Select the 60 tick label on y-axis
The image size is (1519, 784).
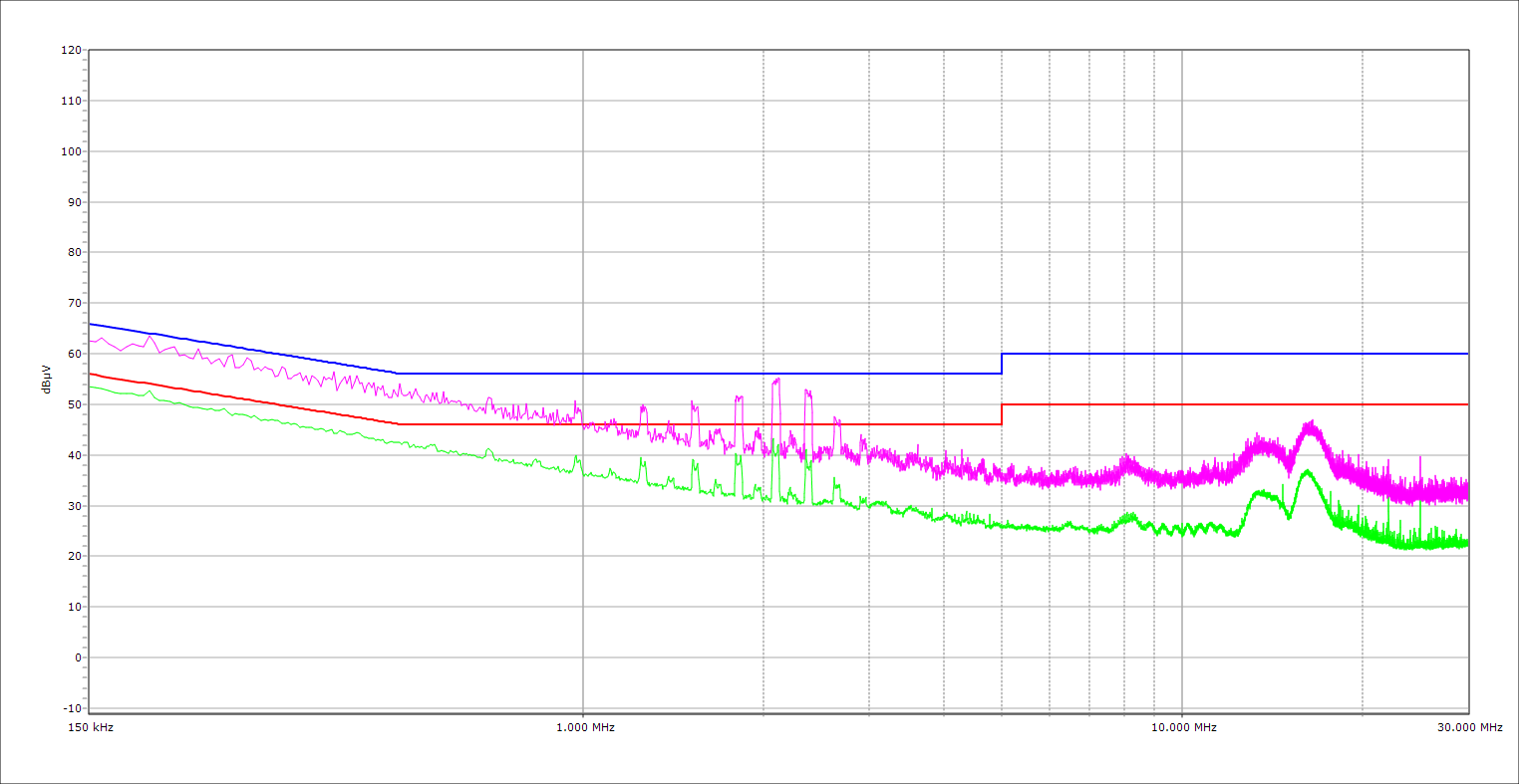point(74,354)
